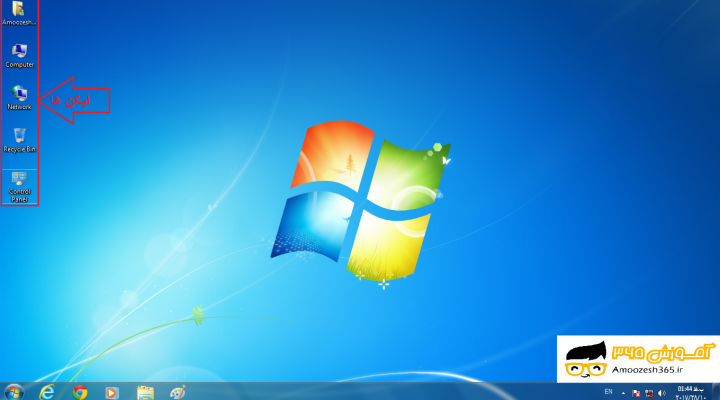
Task: Select the Amoozesh folder desktop icon
Action: tap(19, 13)
